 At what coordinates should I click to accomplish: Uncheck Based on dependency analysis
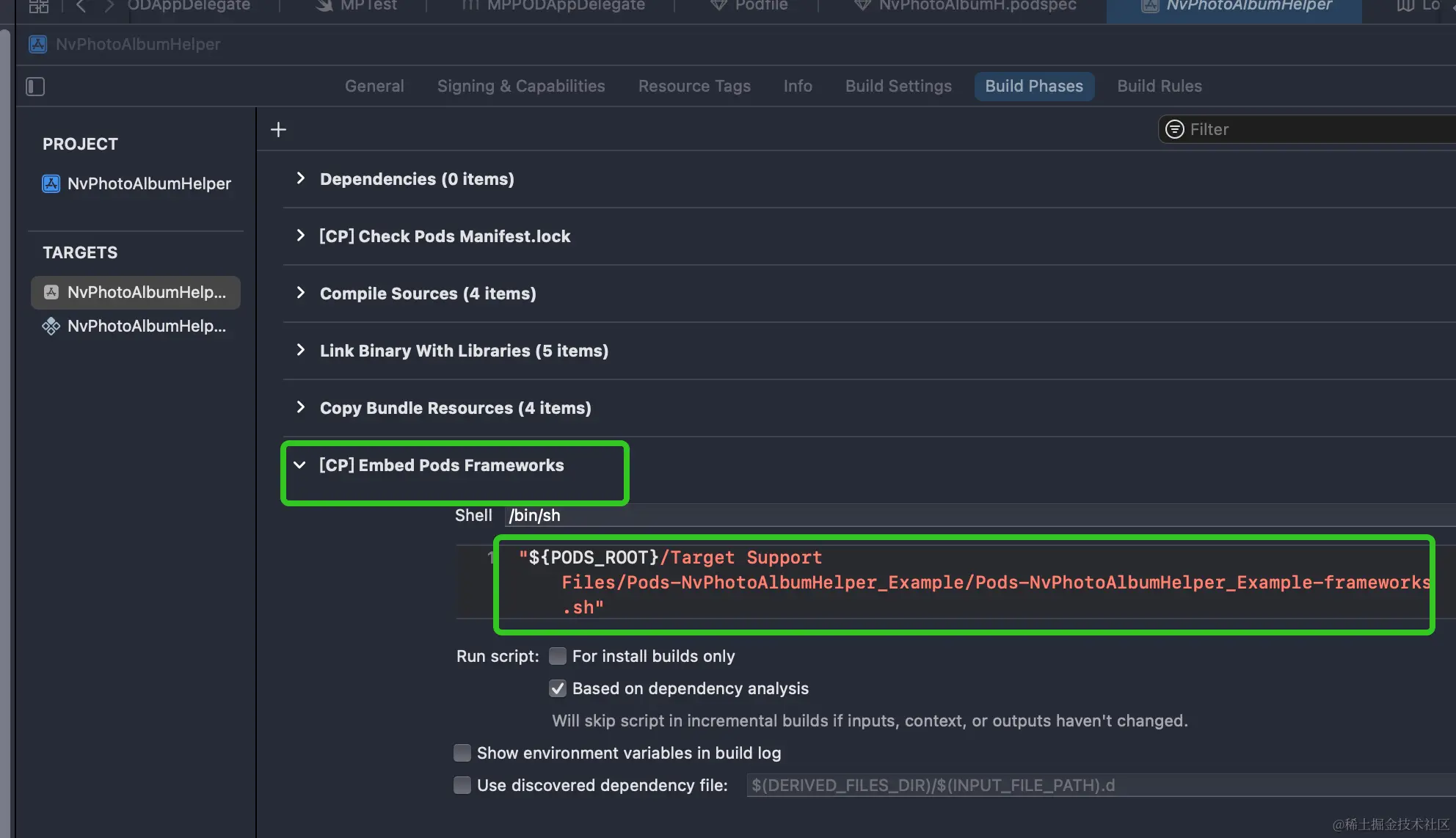pos(558,688)
